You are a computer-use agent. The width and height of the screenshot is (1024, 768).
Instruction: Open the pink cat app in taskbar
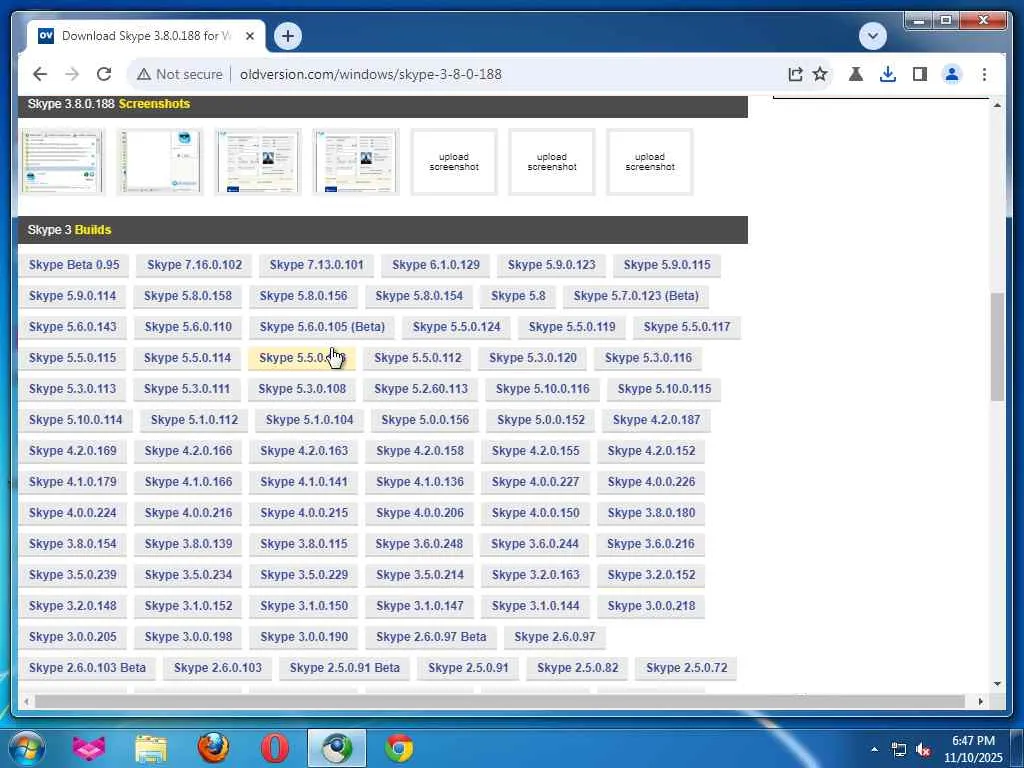[89, 748]
